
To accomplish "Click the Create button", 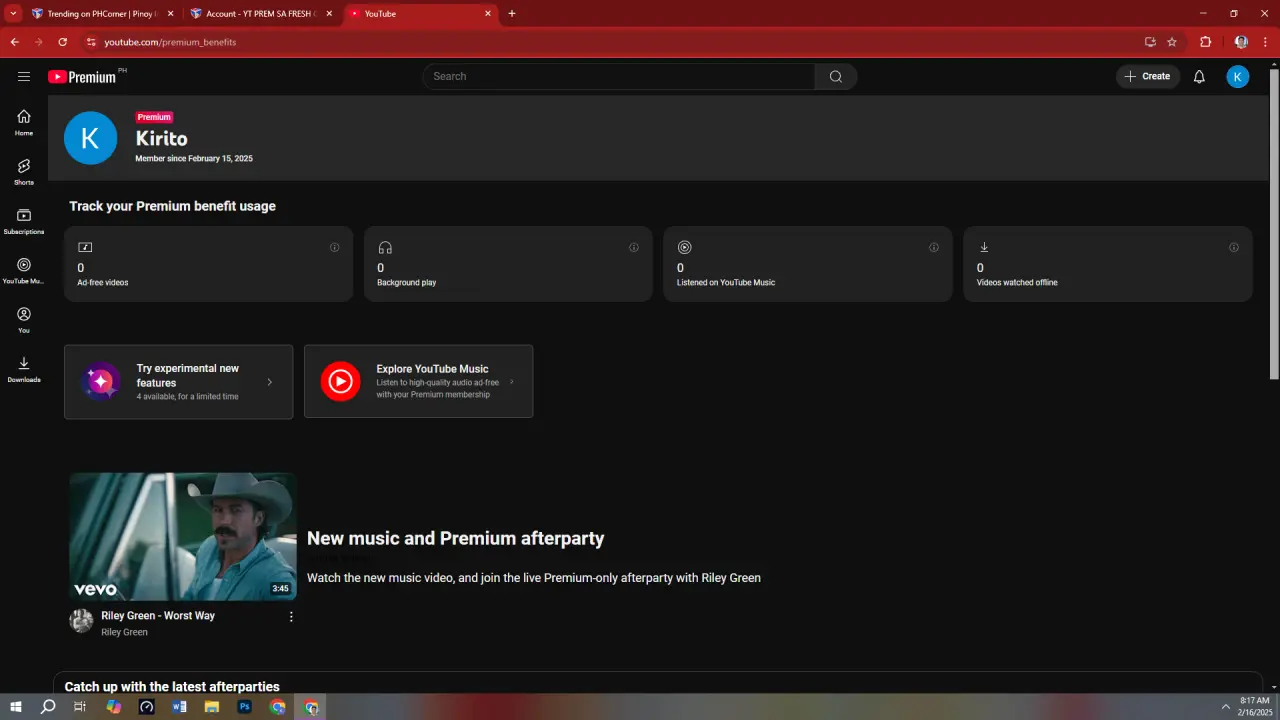I will [x=1147, y=76].
